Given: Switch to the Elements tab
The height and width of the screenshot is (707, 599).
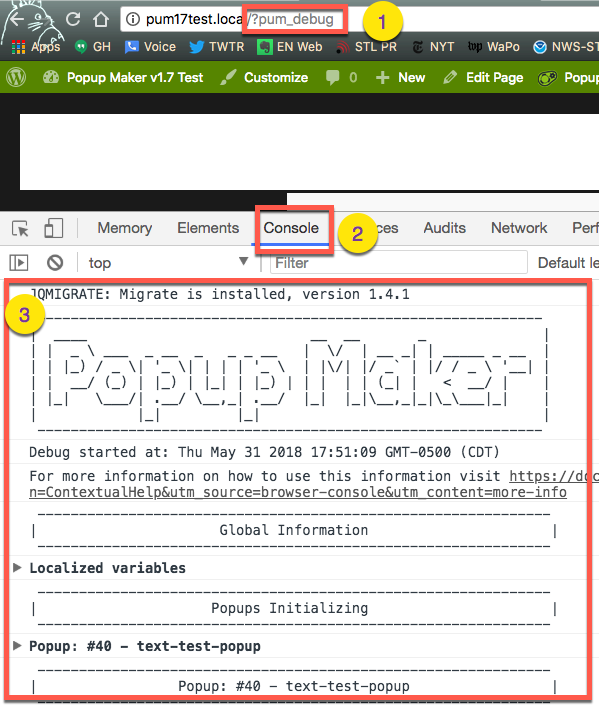Looking at the screenshot, I should [x=208, y=228].
